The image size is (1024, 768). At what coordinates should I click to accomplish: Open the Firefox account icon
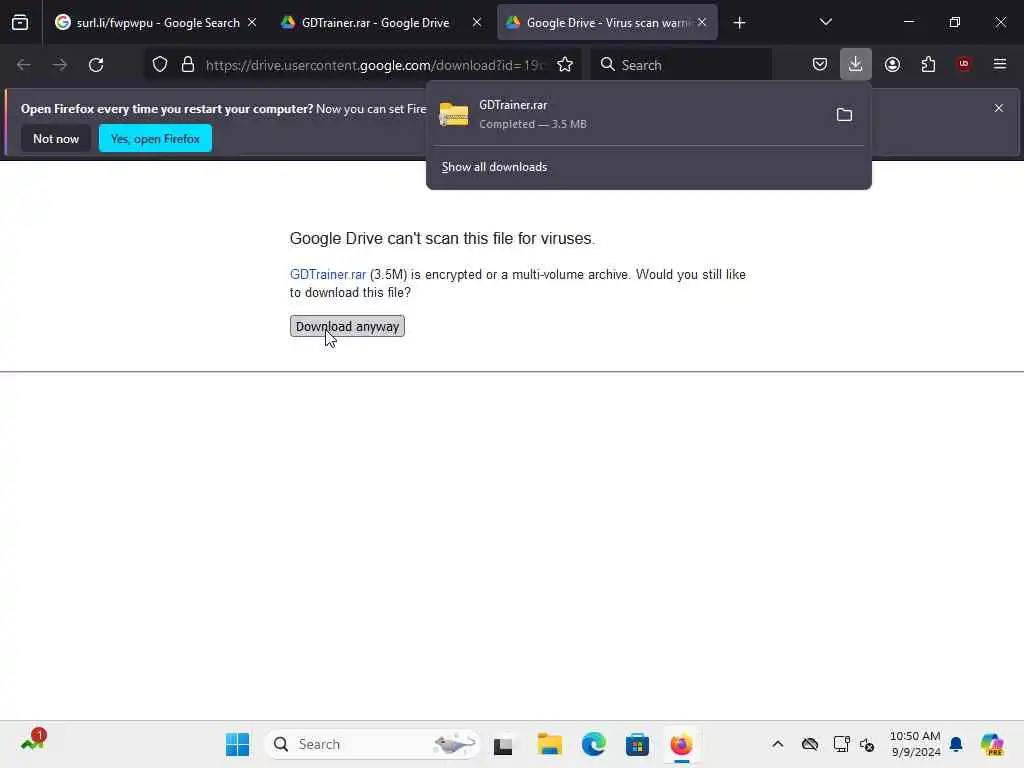click(x=892, y=65)
